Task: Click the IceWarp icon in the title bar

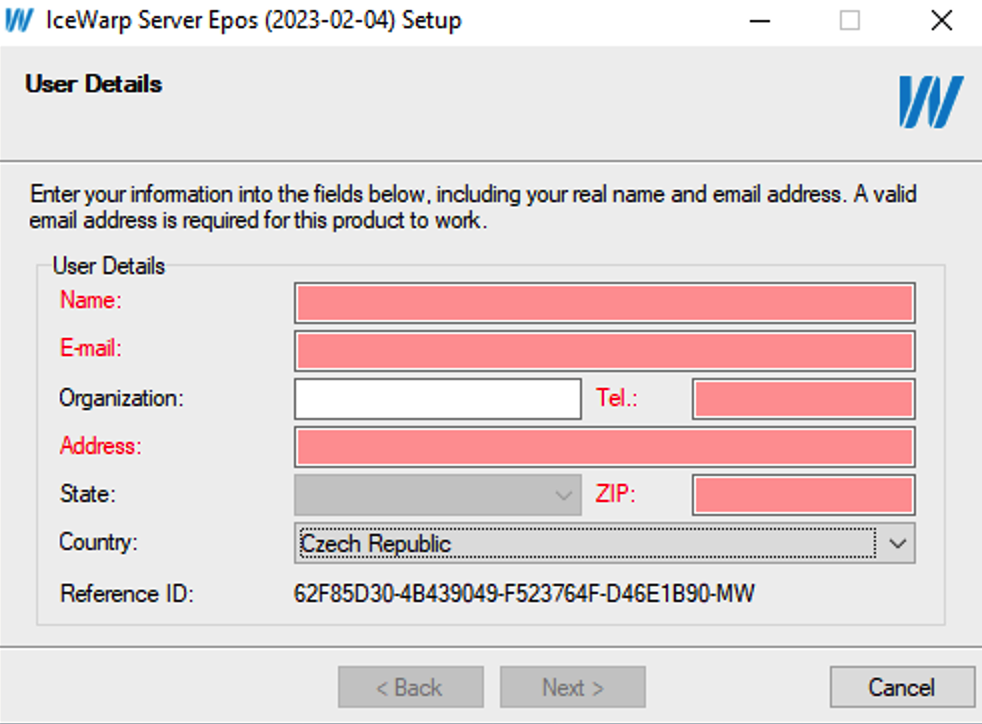Action: pos(19,20)
